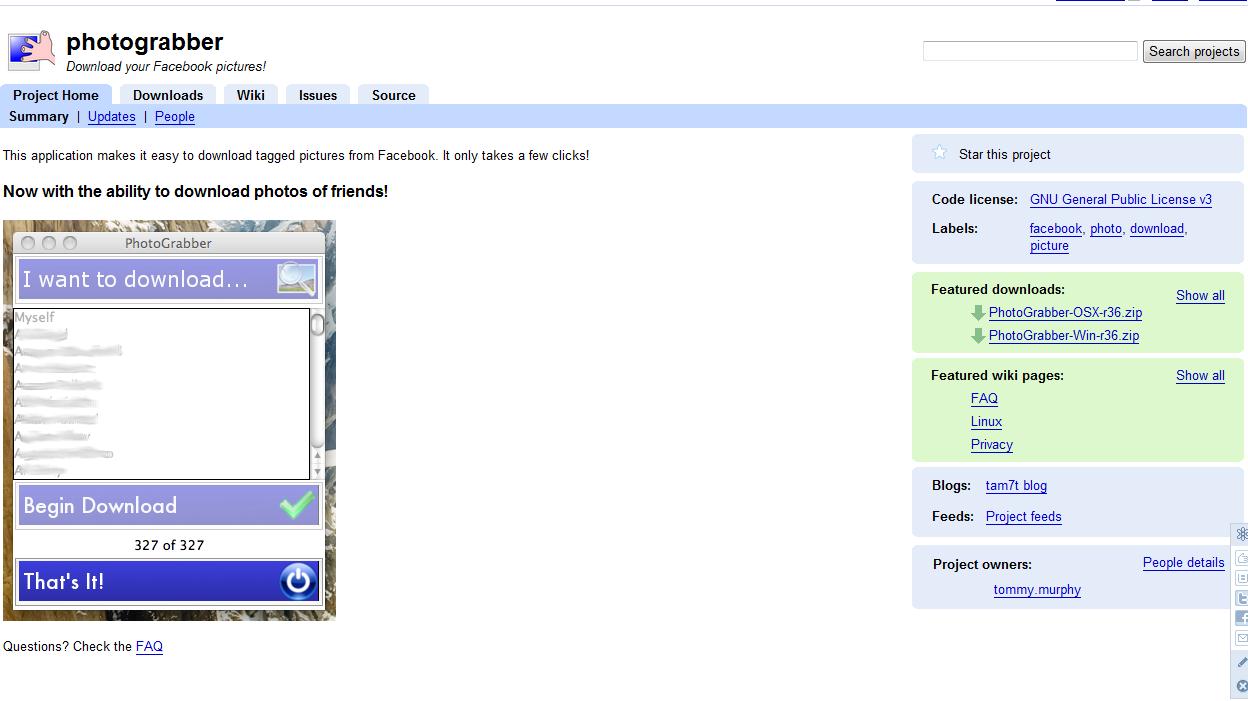Open the People sub-tab link

tap(175, 116)
